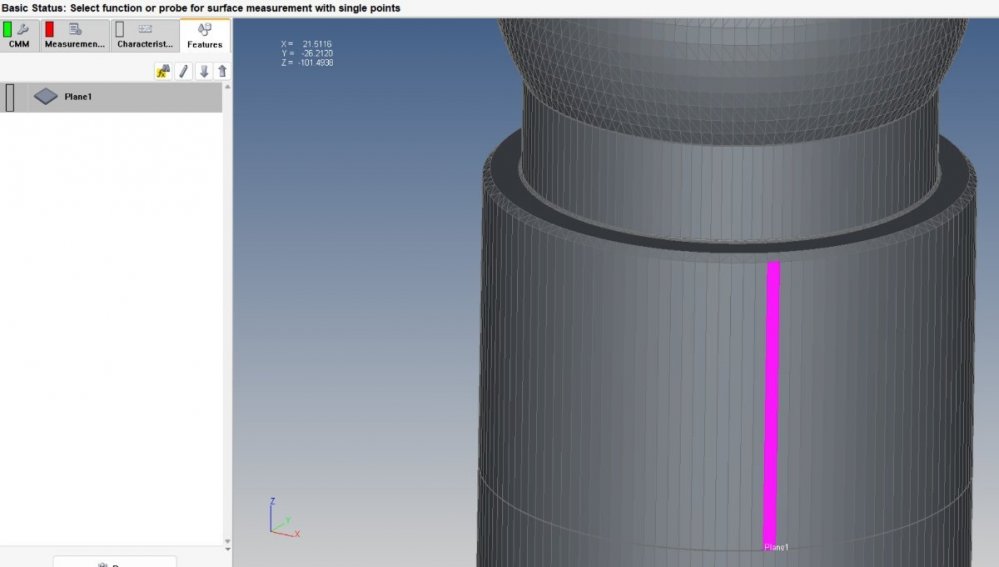Click the Plane1 label in 3D view
Viewport: 999px width, 567px height.
tap(777, 547)
